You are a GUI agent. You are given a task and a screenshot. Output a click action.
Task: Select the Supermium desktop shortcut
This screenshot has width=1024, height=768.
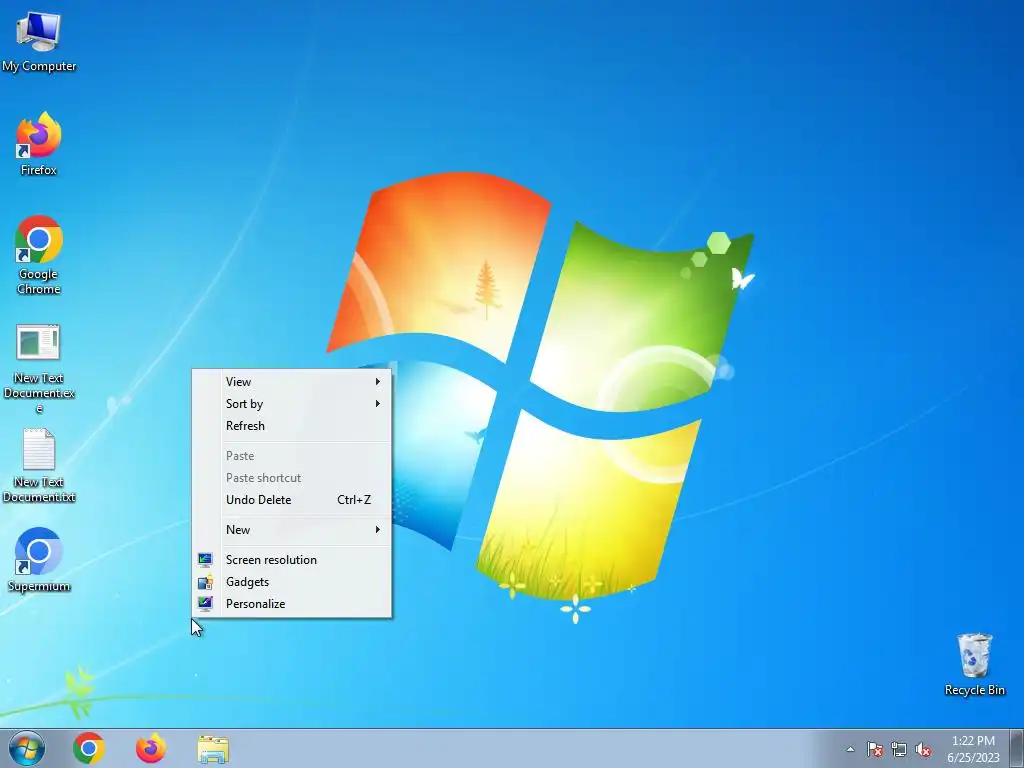click(39, 560)
